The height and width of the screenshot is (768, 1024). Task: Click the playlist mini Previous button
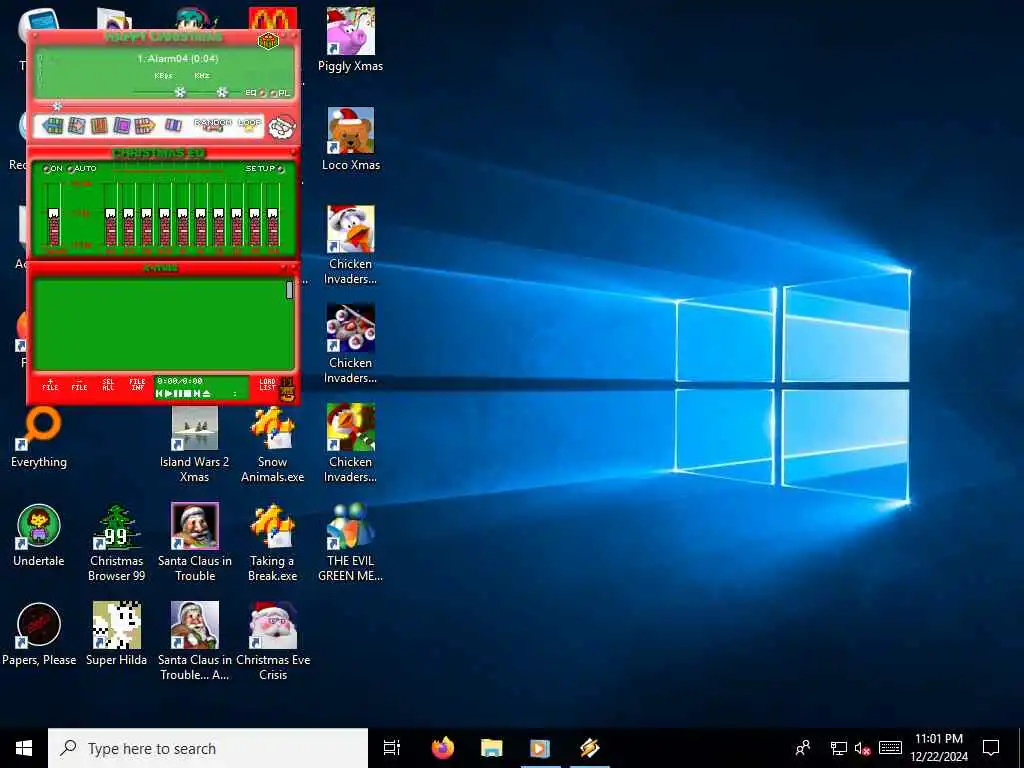(x=159, y=394)
